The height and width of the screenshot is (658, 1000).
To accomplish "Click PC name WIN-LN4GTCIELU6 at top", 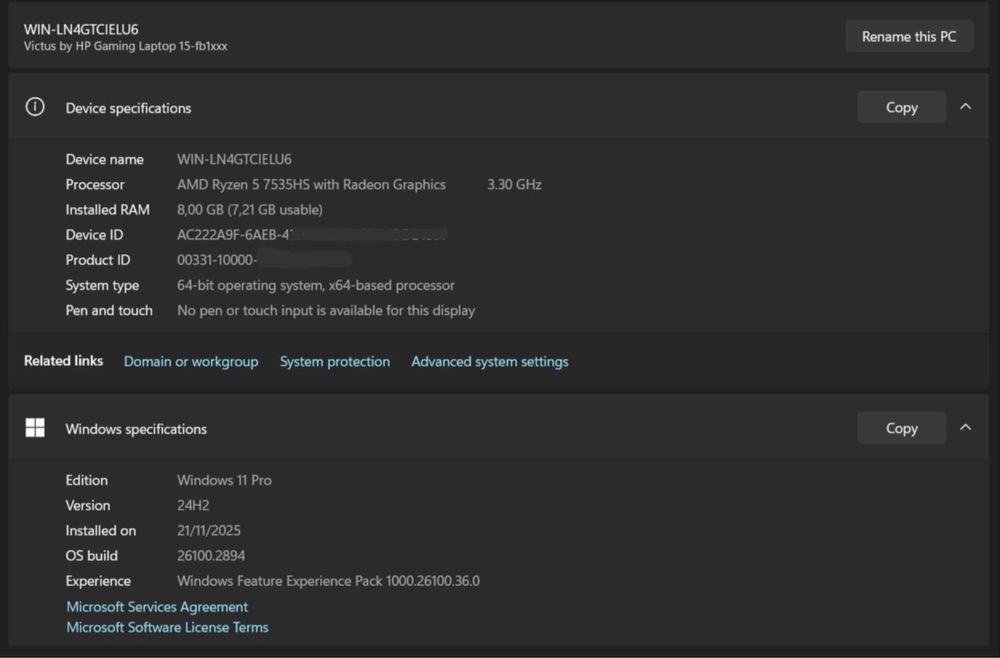I will [81, 29].
